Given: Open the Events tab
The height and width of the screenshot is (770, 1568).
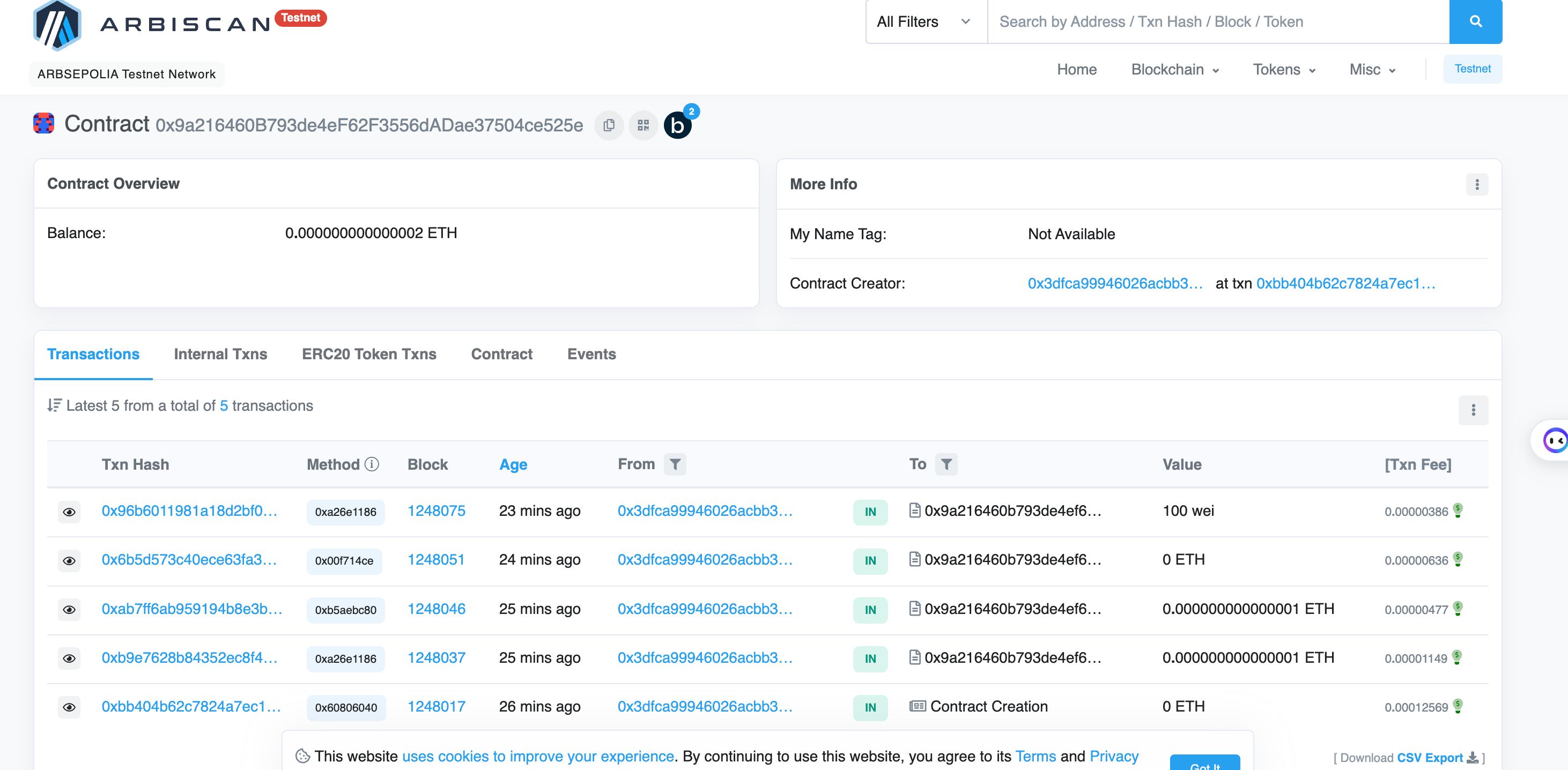Looking at the screenshot, I should click(591, 354).
